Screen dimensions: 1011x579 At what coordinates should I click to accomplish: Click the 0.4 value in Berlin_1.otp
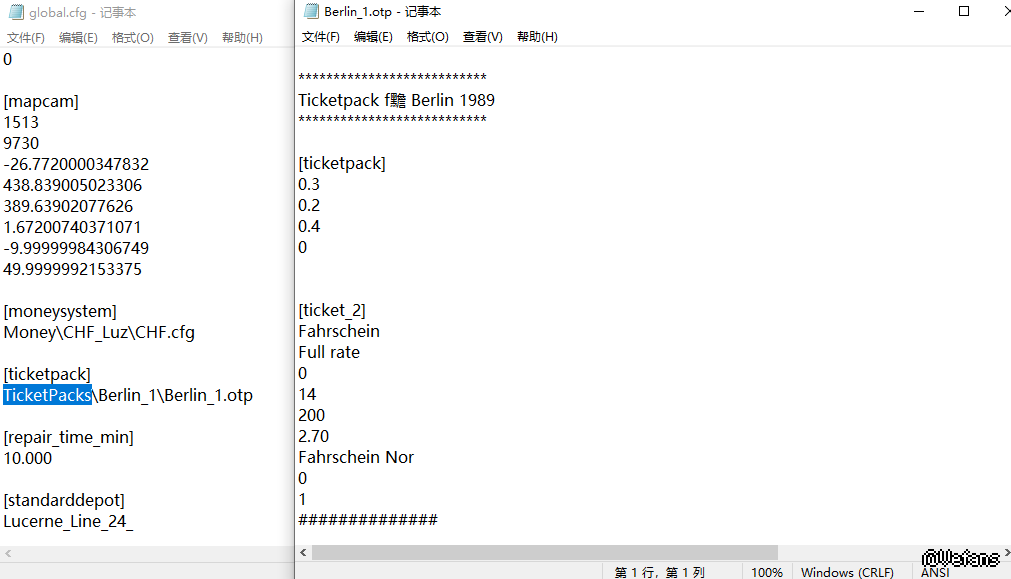[x=309, y=226]
